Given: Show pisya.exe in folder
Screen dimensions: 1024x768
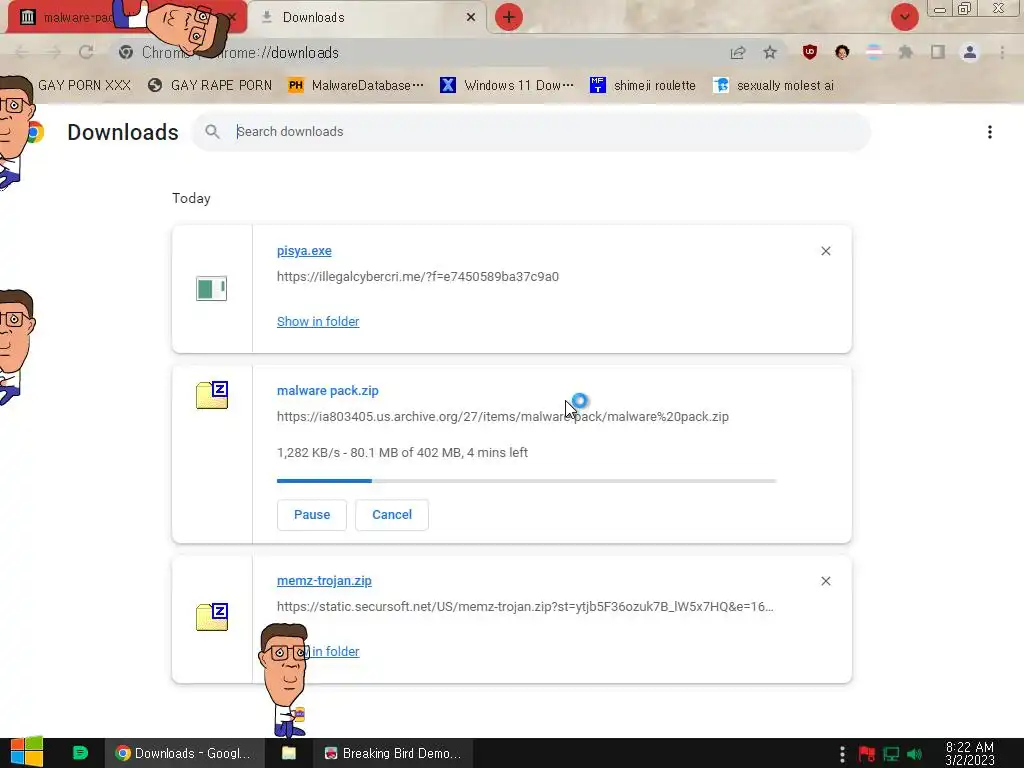Looking at the screenshot, I should pos(318,321).
